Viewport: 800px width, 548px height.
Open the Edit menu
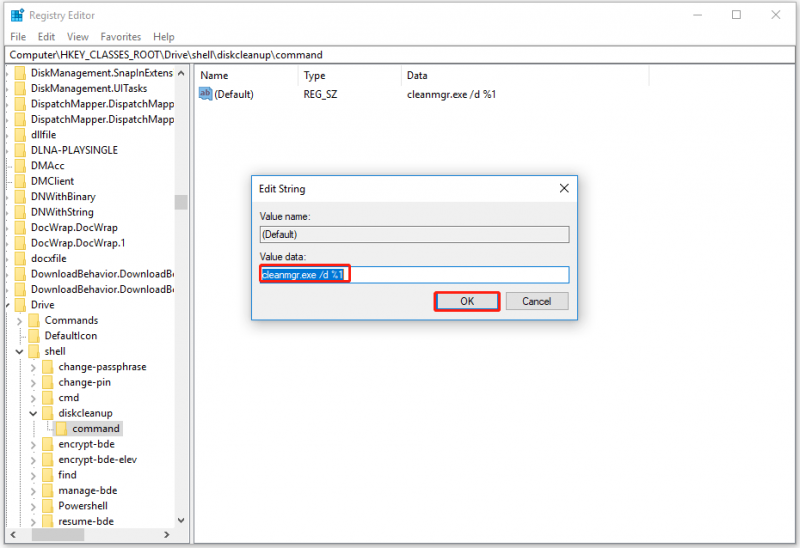pos(46,37)
